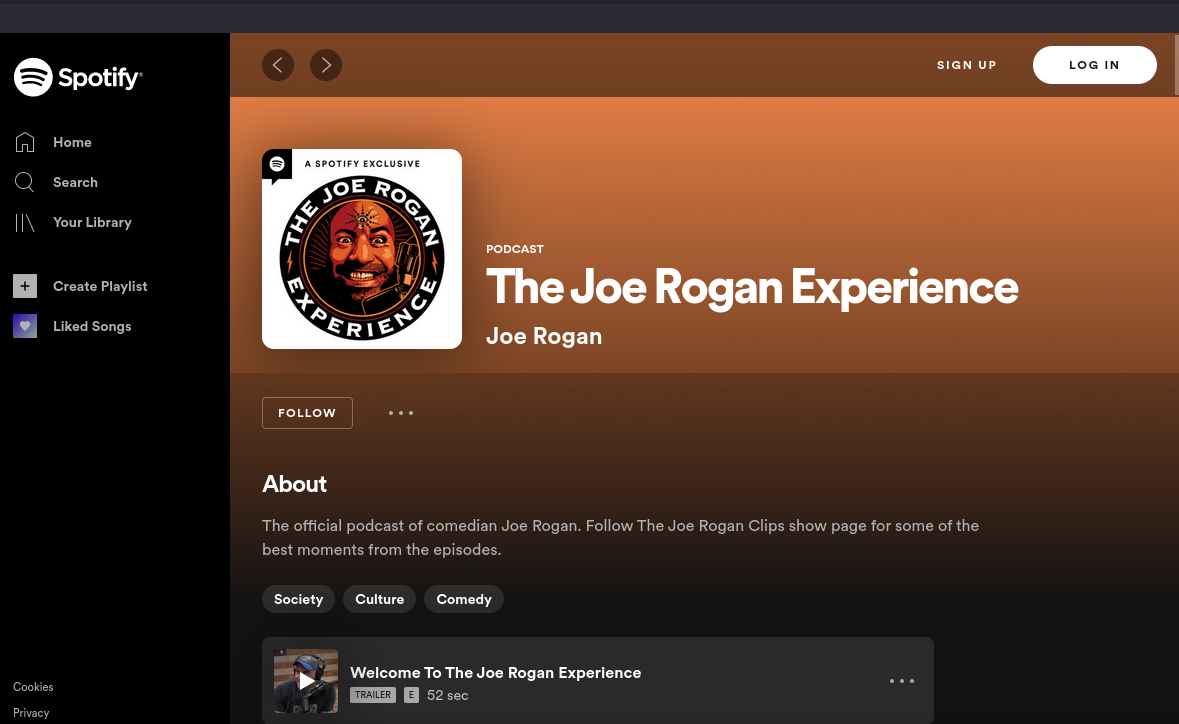Select Create Playlist label
Image resolution: width=1179 pixels, height=724 pixels.
[x=100, y=286]
